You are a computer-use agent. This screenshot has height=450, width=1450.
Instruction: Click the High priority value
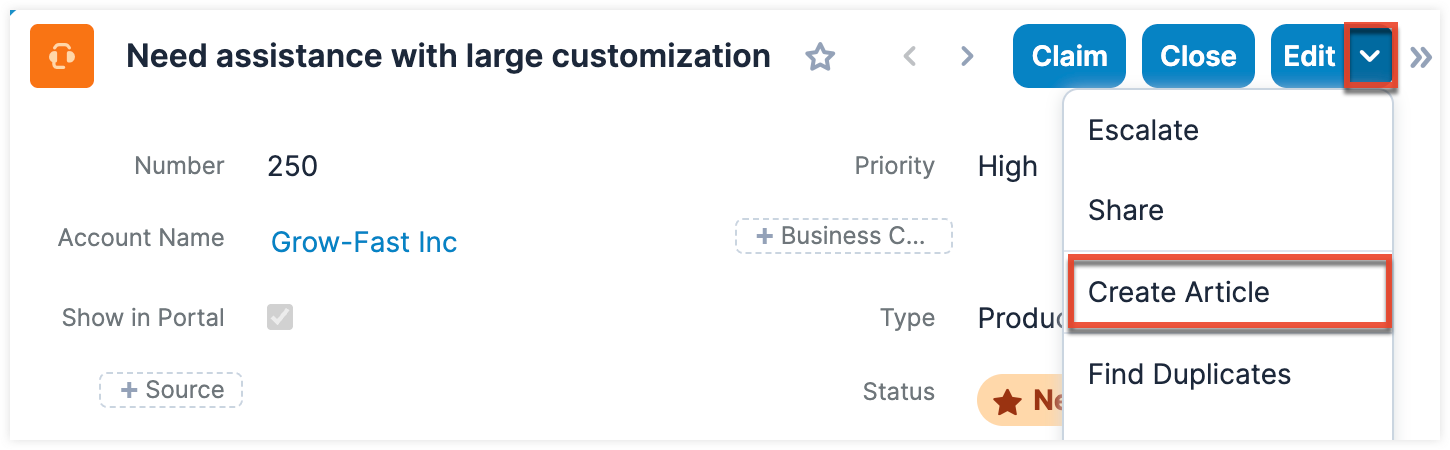[x=1007, y=166]
